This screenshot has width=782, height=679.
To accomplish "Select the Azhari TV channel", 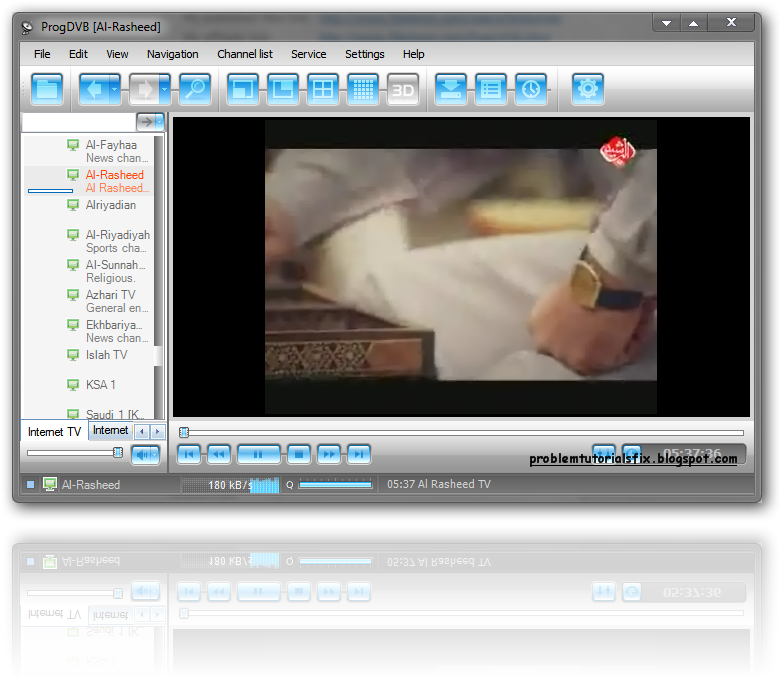I will (x=89, y=301).
